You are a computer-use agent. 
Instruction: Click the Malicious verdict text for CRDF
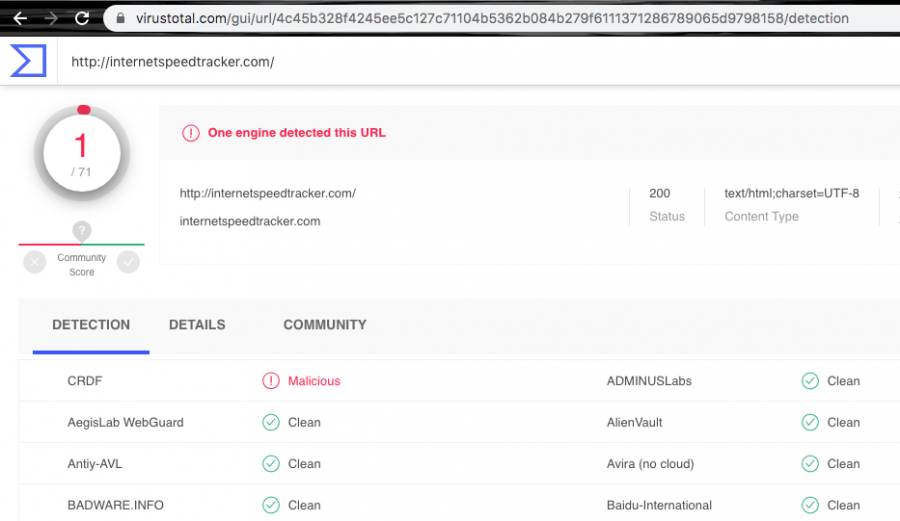[x=314, y=381]
